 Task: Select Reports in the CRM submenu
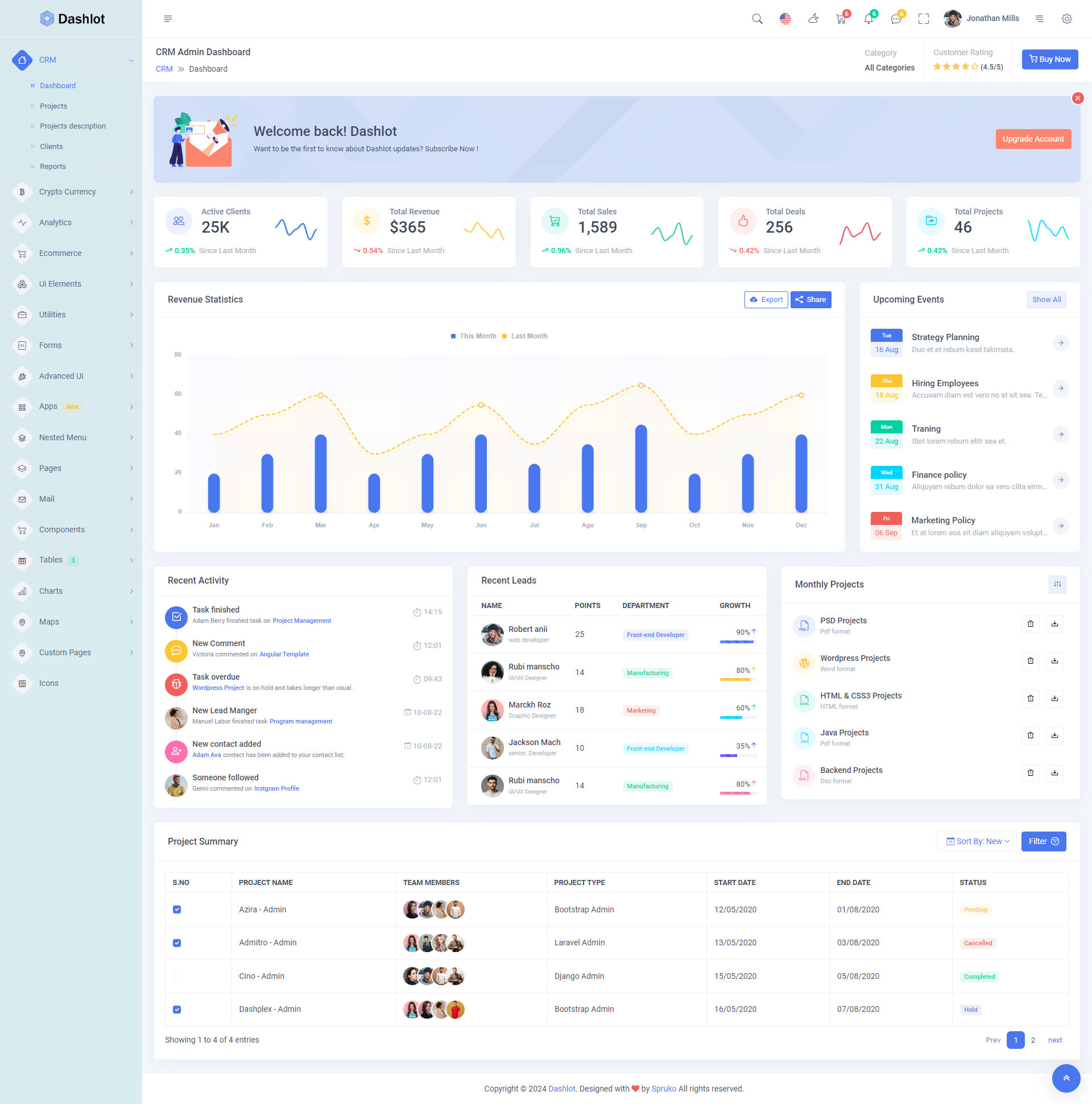[x=53, y=166]
